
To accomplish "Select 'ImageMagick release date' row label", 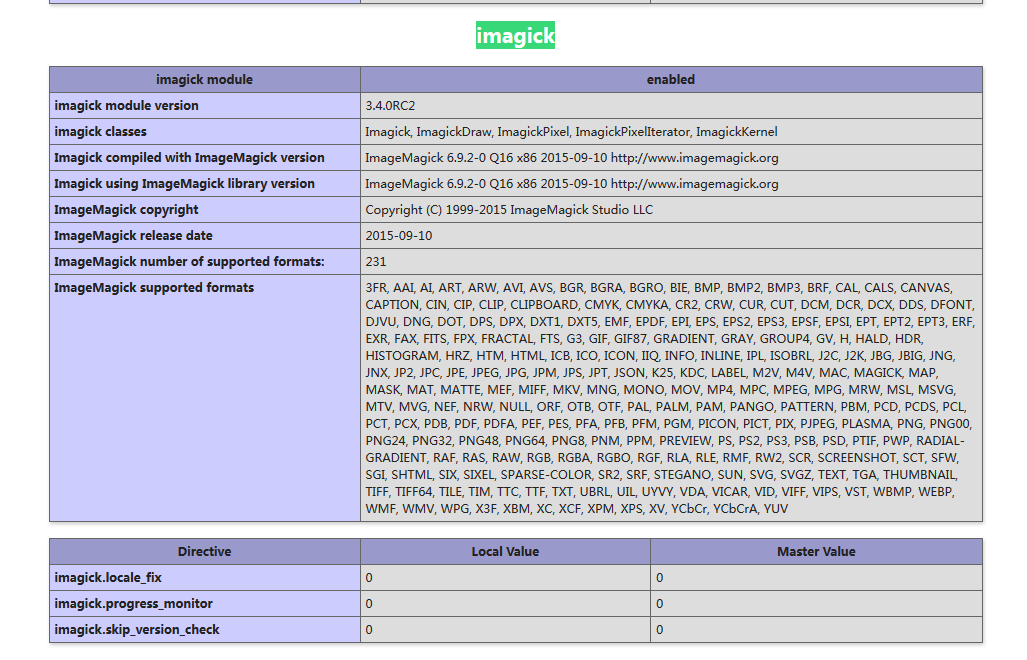I will 204,236.
